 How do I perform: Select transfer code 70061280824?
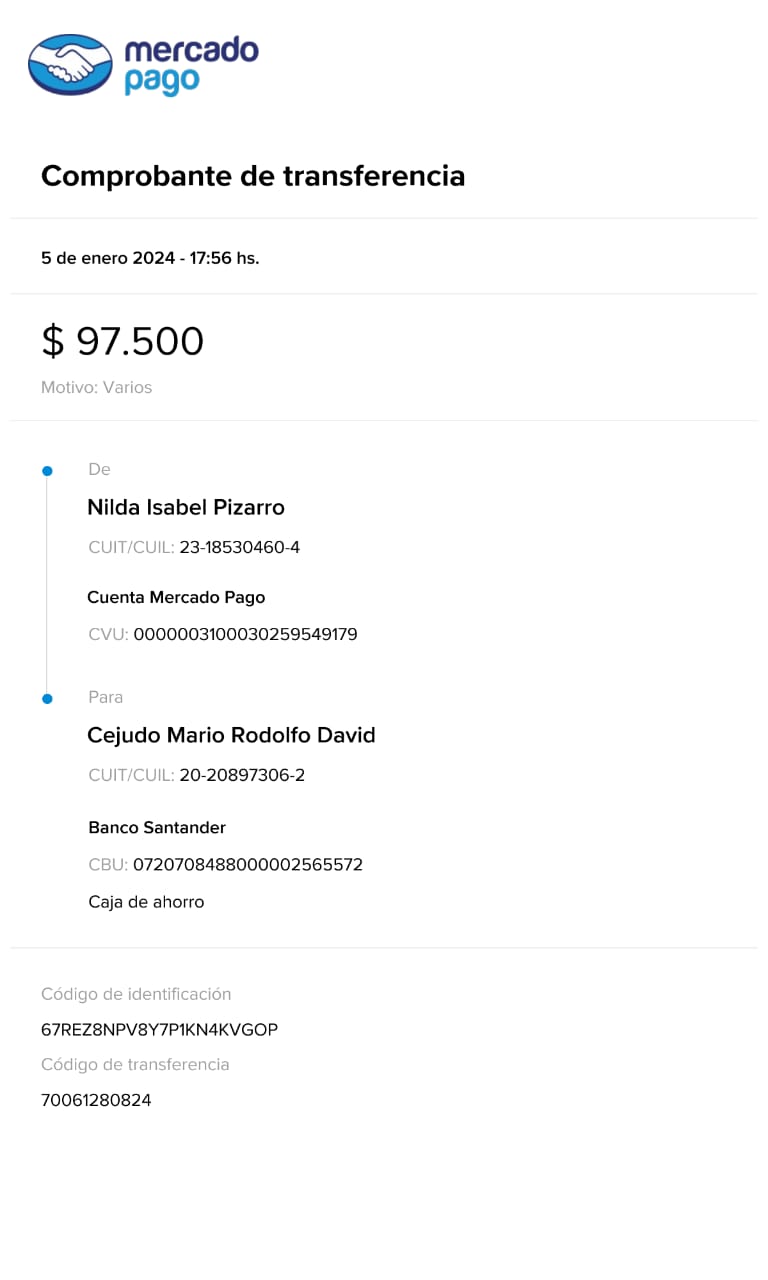(x=96, y=1101)
